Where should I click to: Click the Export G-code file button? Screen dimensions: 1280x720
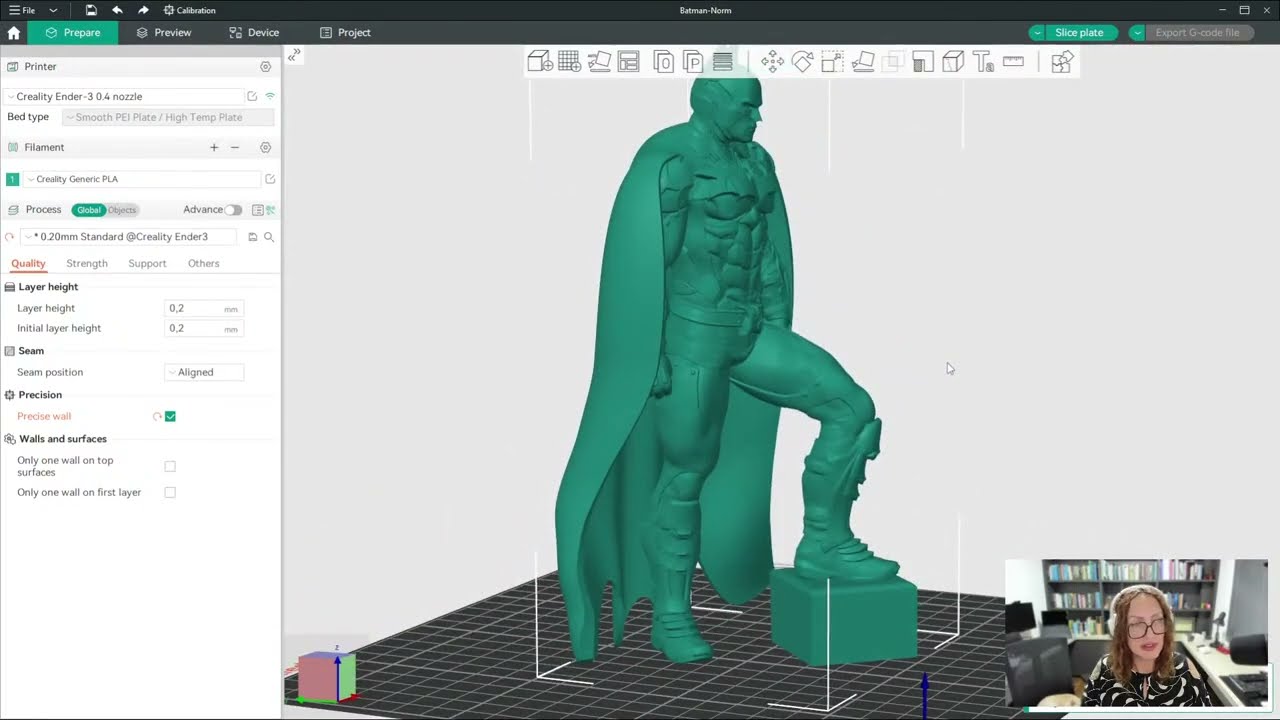pyautogui.click(x=1198, y=32)
